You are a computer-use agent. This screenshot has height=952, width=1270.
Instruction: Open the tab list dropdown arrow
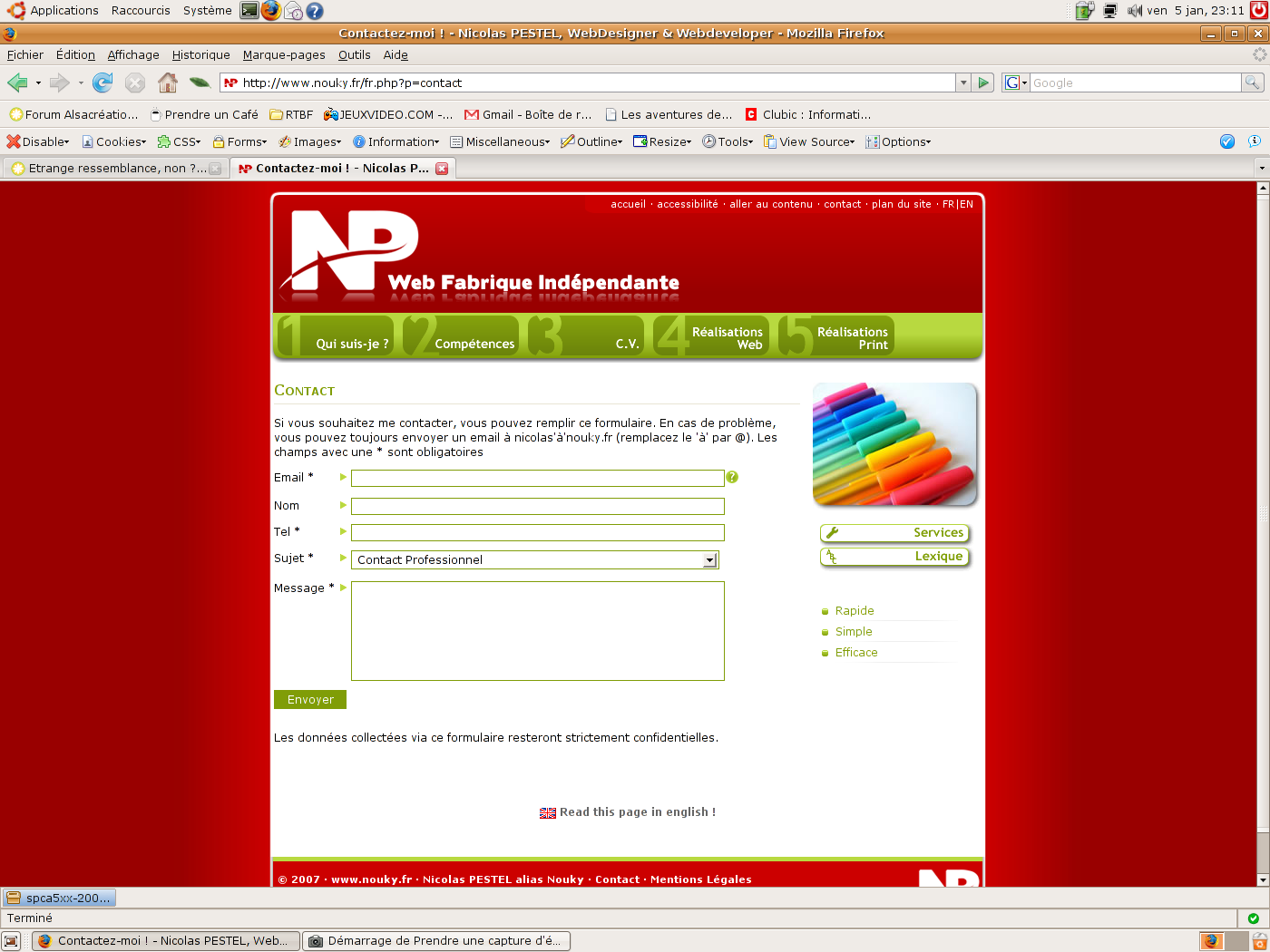point(1261,169)
